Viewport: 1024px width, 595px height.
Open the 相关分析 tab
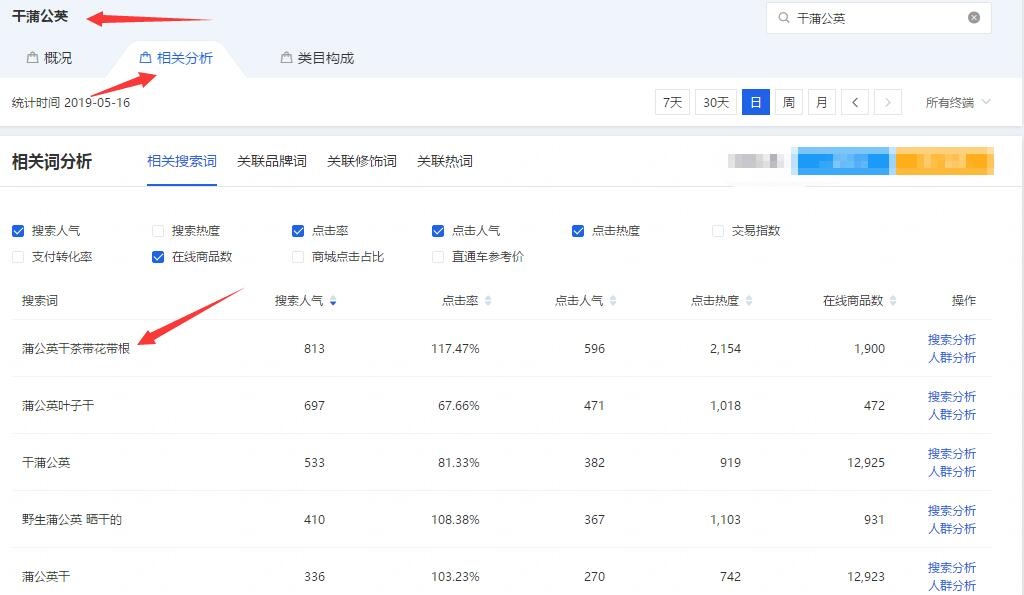coord(176,58)
